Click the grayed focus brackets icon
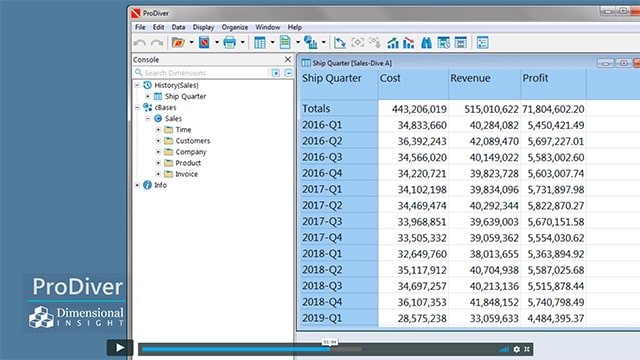This screenshot has height=360, width=640. pos(358,42)
